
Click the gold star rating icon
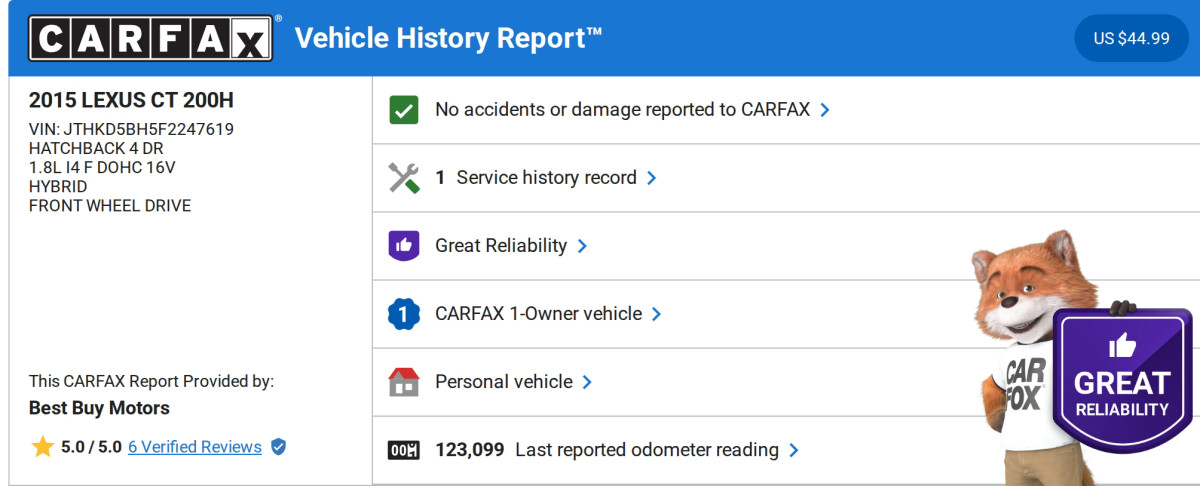(x=42, y=447)
